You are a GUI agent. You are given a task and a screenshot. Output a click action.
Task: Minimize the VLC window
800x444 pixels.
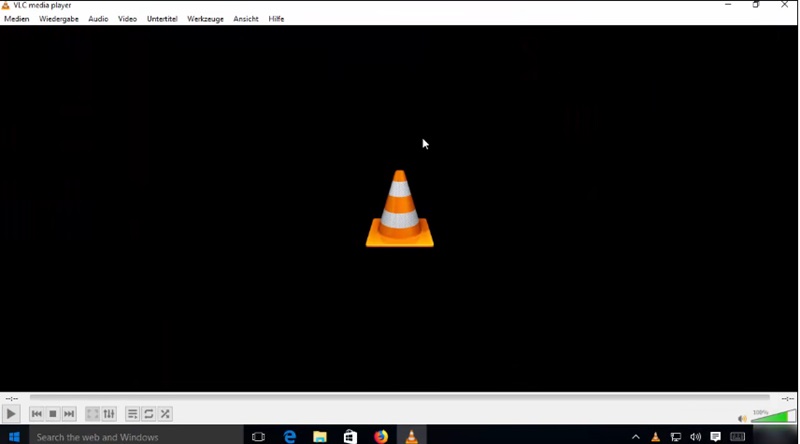tap(728, 5)
